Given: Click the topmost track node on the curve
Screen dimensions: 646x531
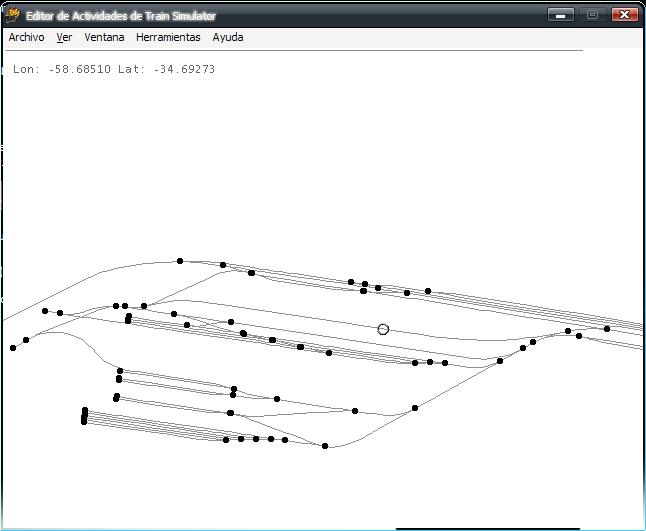Looking at the screenshot, I should tap(180, 261).
